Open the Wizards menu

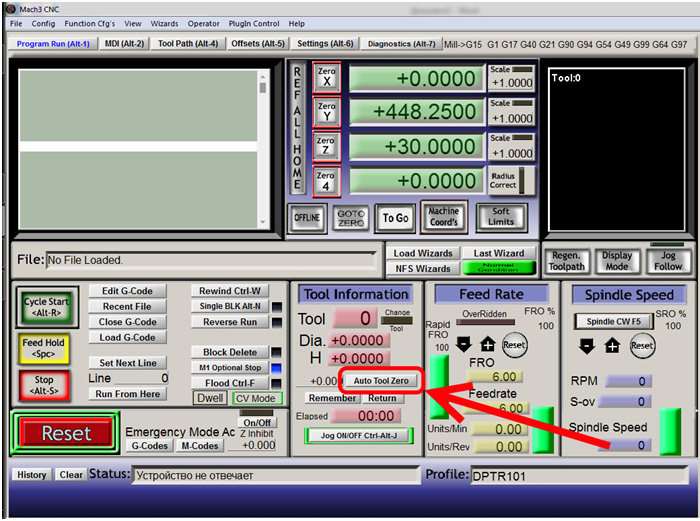[164, 24]
